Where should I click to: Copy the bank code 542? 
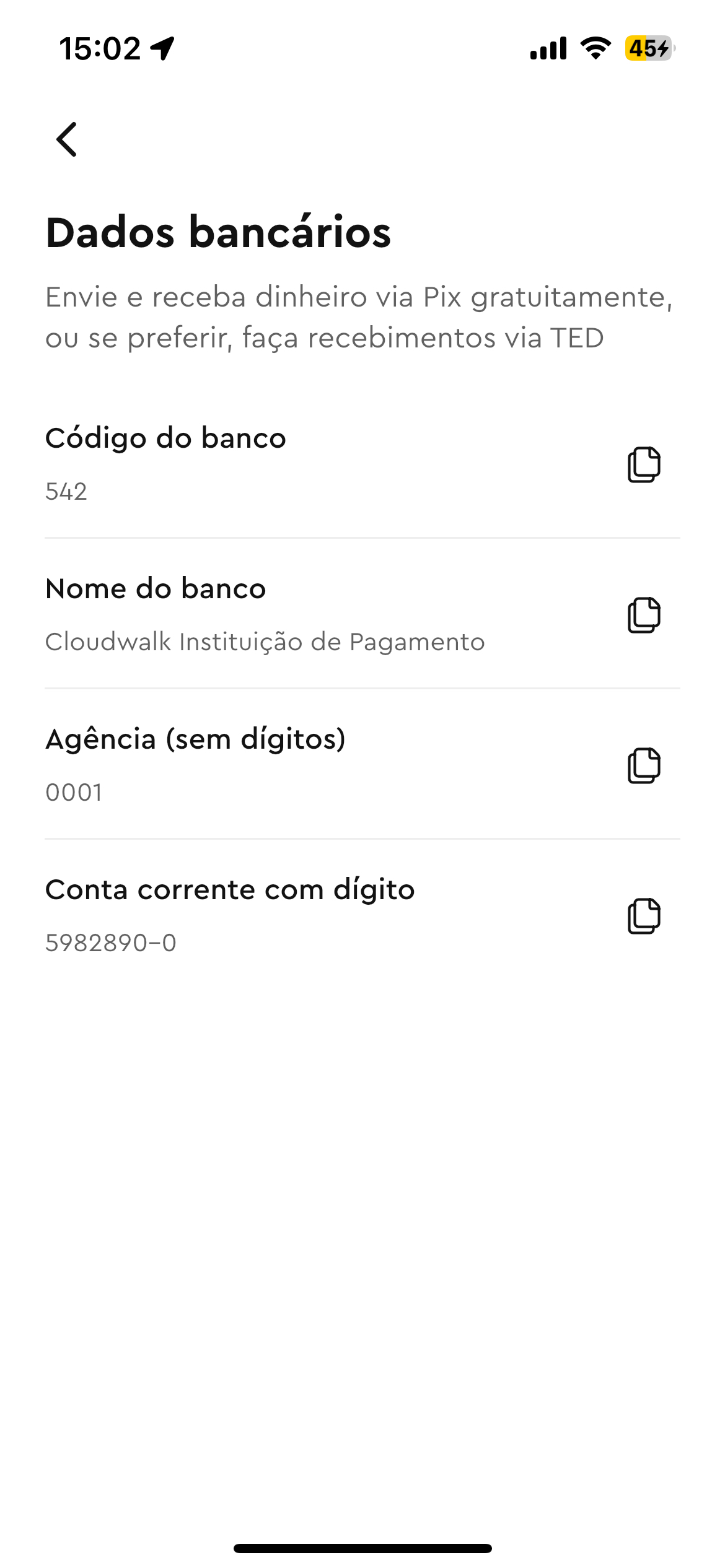pyautogui.click(x=644, y=464)
